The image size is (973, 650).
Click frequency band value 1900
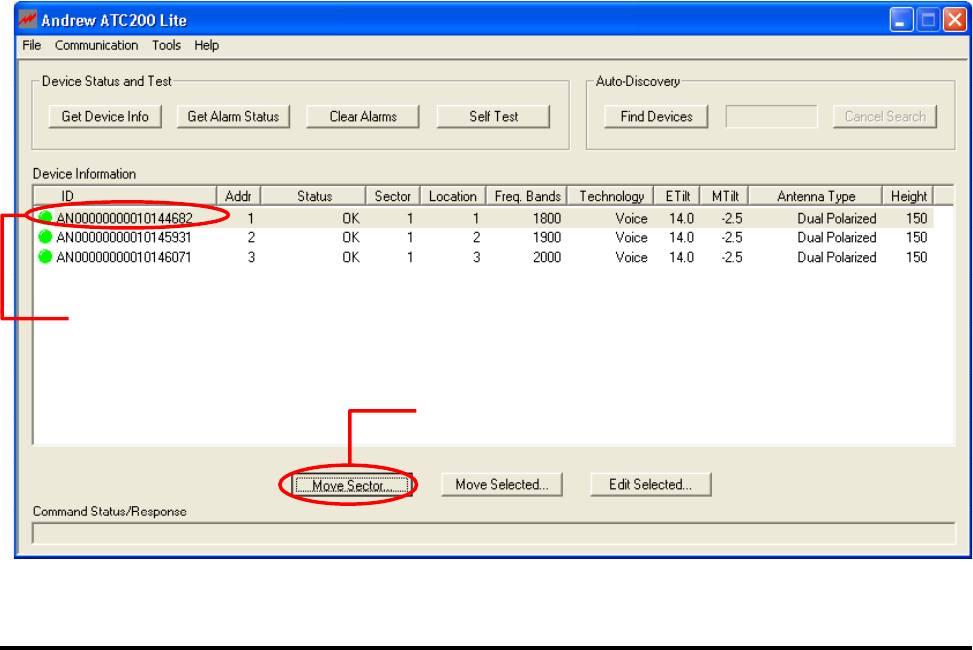[x=547, y=238]
